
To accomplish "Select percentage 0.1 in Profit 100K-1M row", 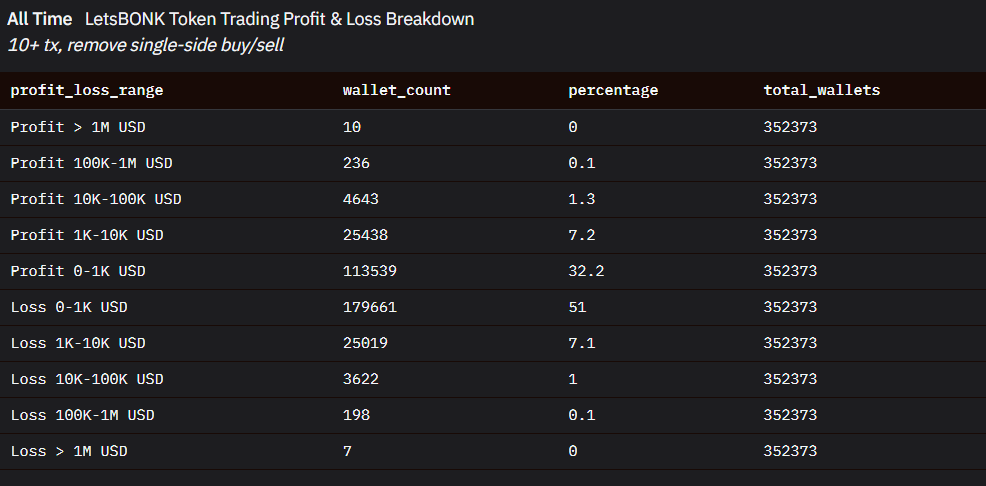I will click(582, 163).
